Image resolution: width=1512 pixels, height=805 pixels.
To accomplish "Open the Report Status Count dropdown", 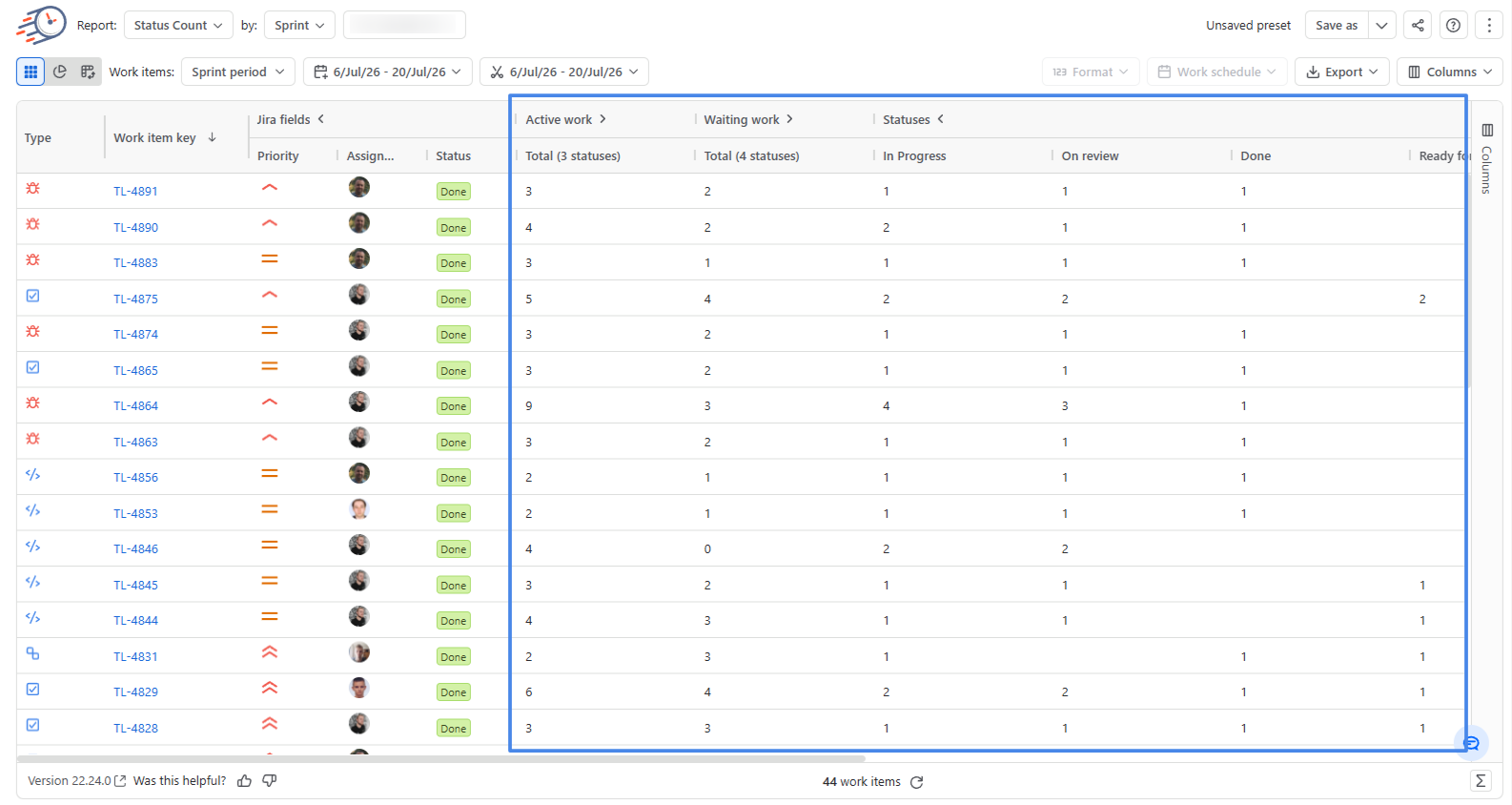I will pos(178,26).
